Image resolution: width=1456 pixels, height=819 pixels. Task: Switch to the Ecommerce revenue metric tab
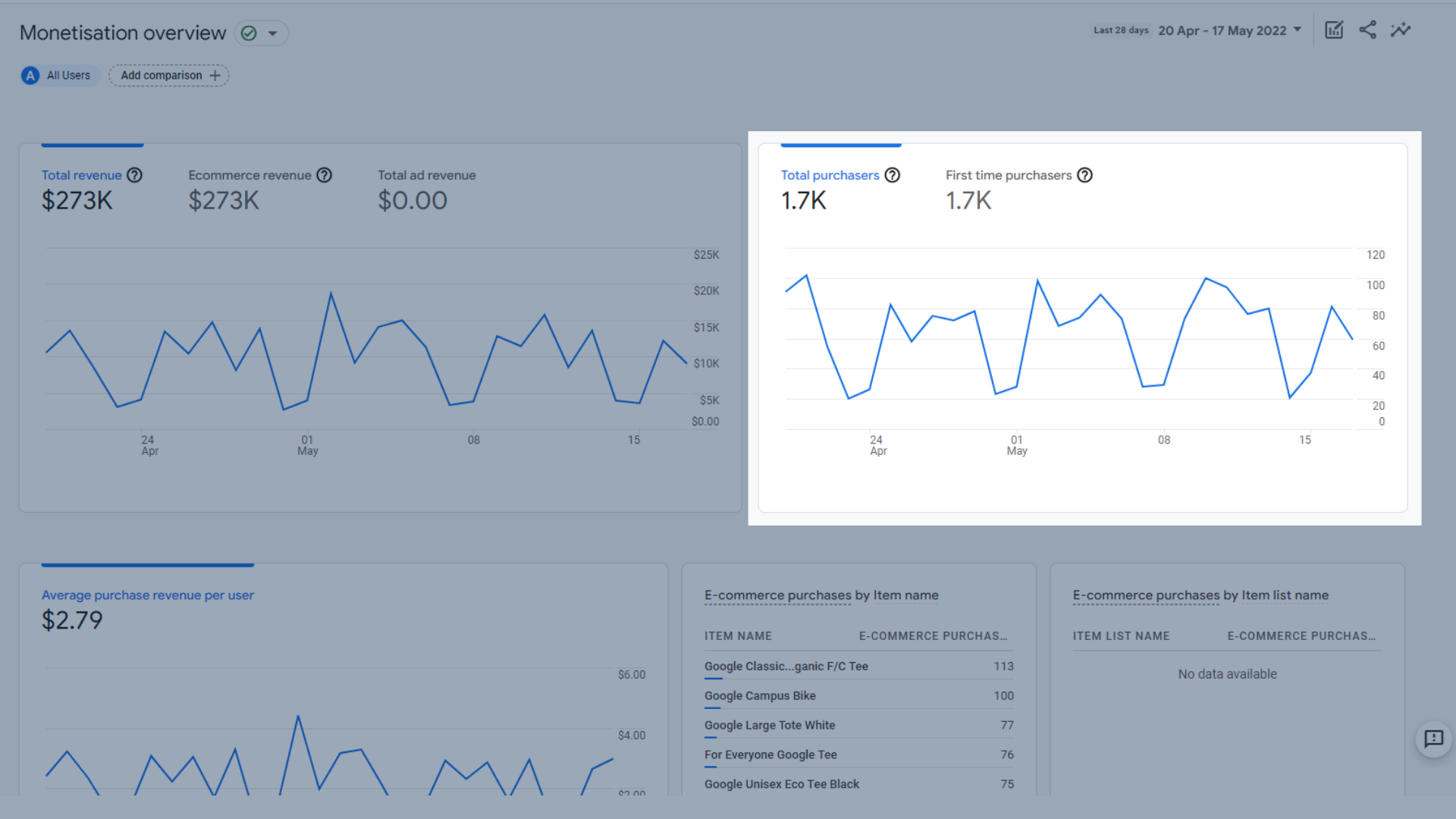pyautogui.click(x=249, y=175)
